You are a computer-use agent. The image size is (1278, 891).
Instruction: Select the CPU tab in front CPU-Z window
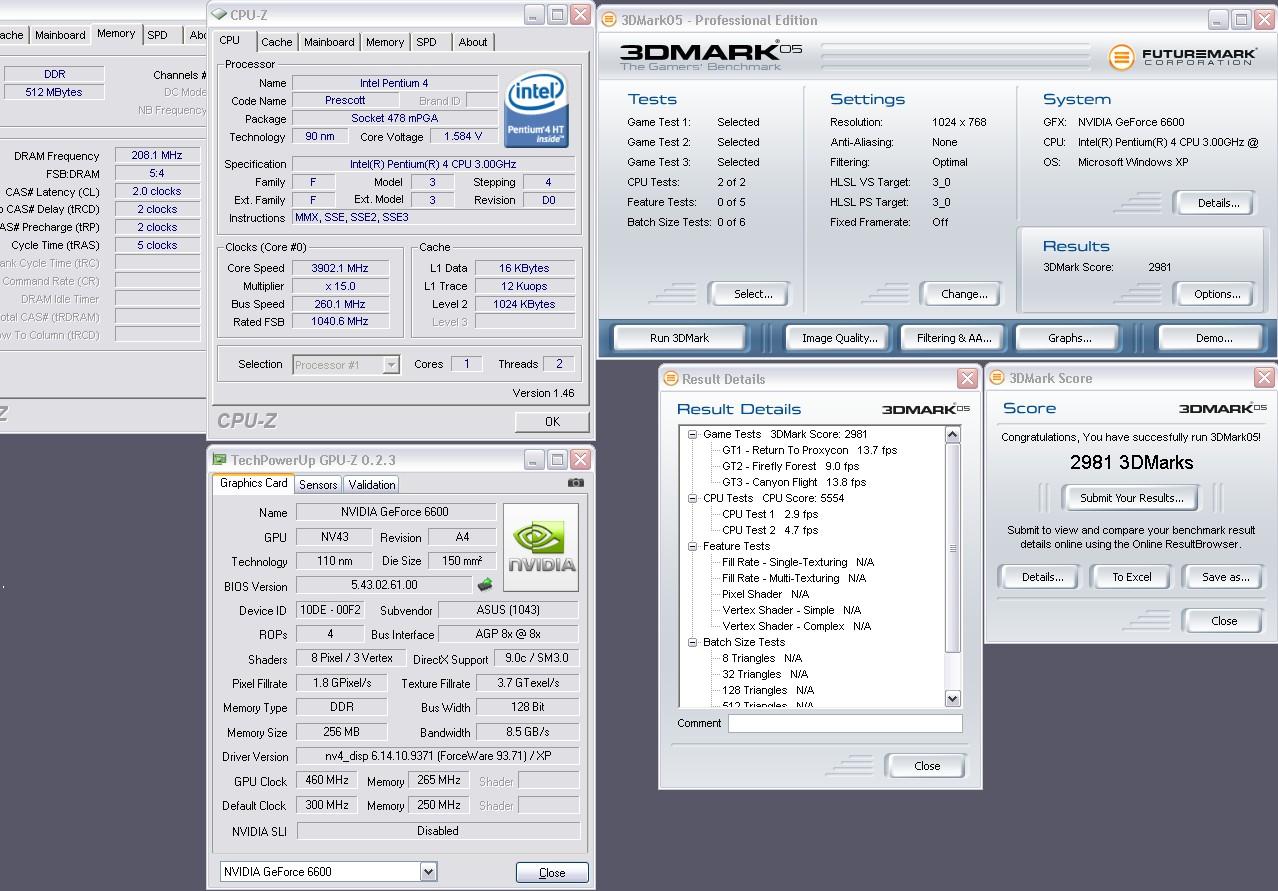point(230,40)
